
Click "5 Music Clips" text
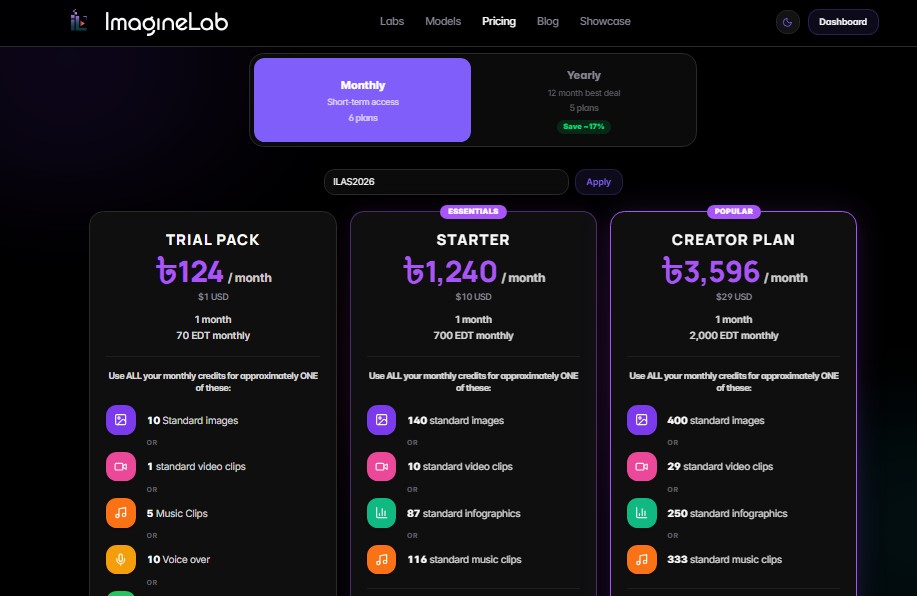coord(177,514)
